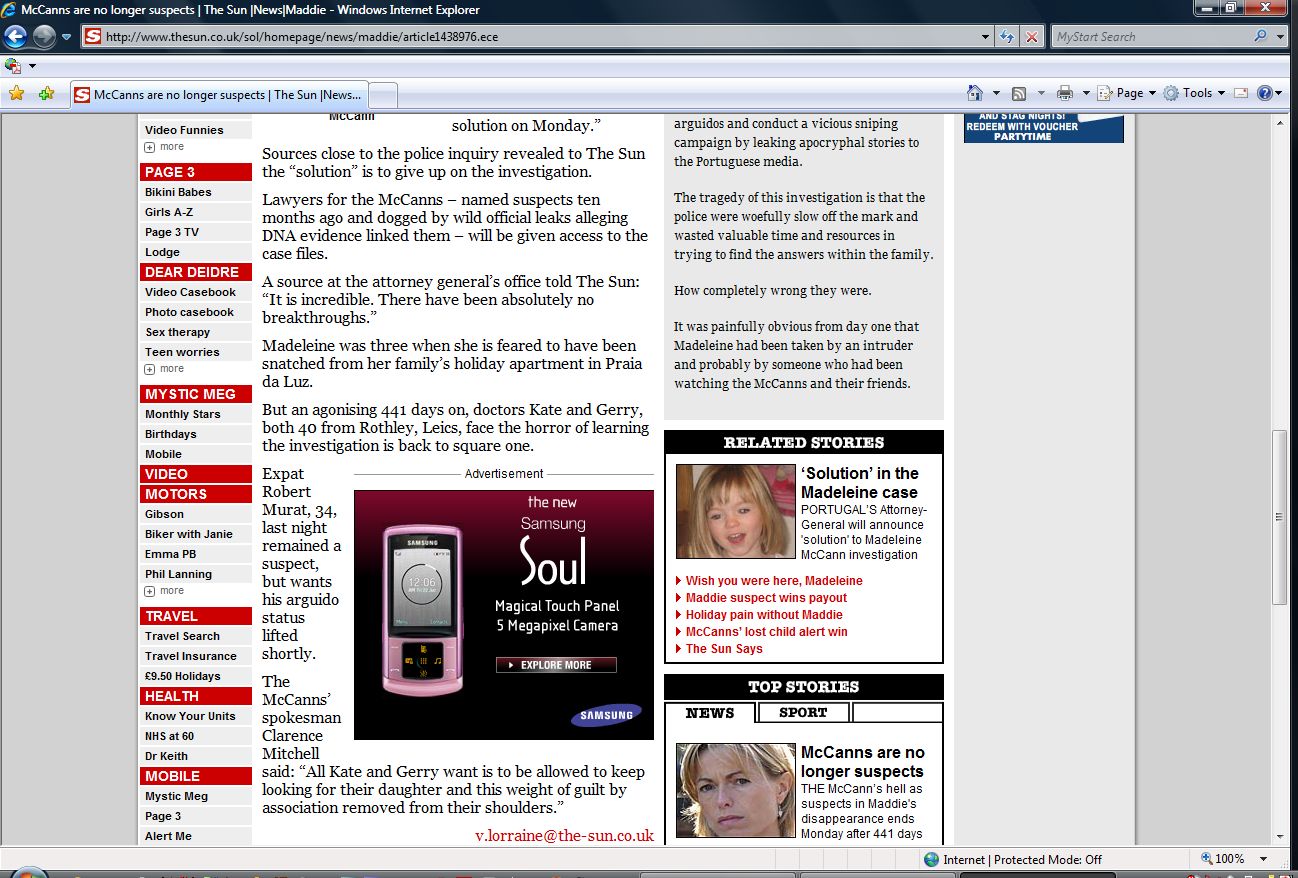Screen dimensions: 1298x878
Task: Click EXPLORE MORE in Samsung advertisement
Action: (556, 665)
